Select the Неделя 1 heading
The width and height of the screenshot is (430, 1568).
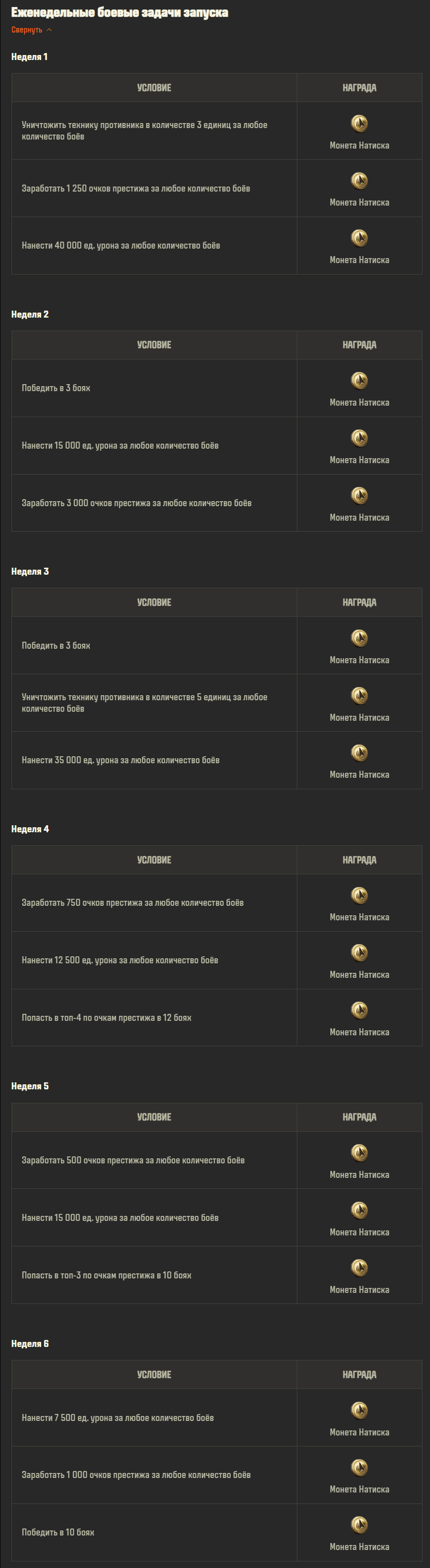pos(29,57)
